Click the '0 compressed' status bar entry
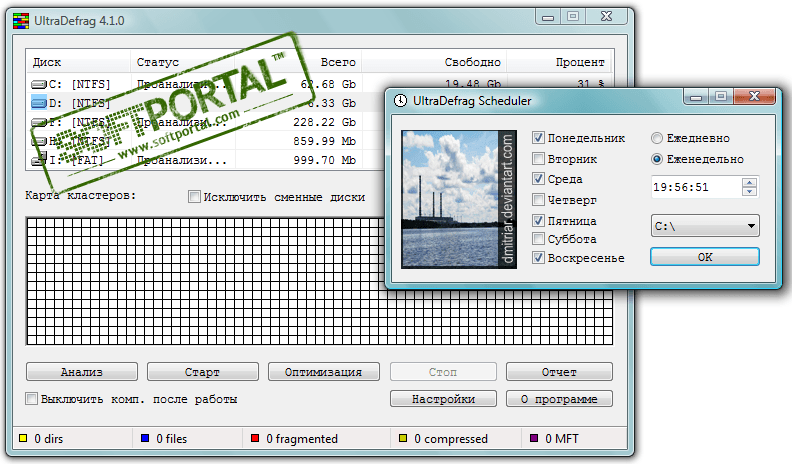 [x=451, y=439]
